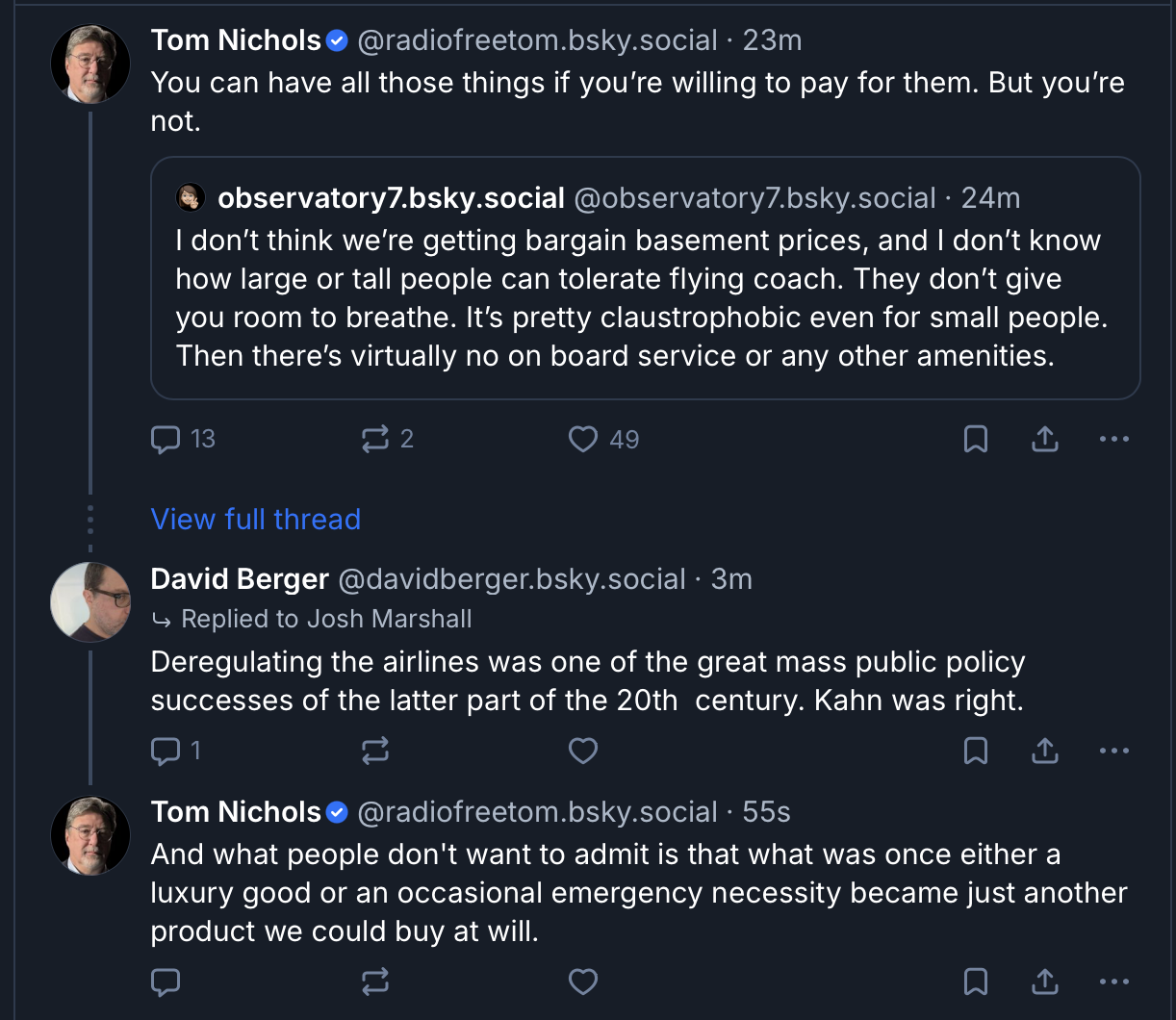Like David Berger's airline deregulation post
Viewport: 1176px width, 1020px height.
click(x=583, y=751)
